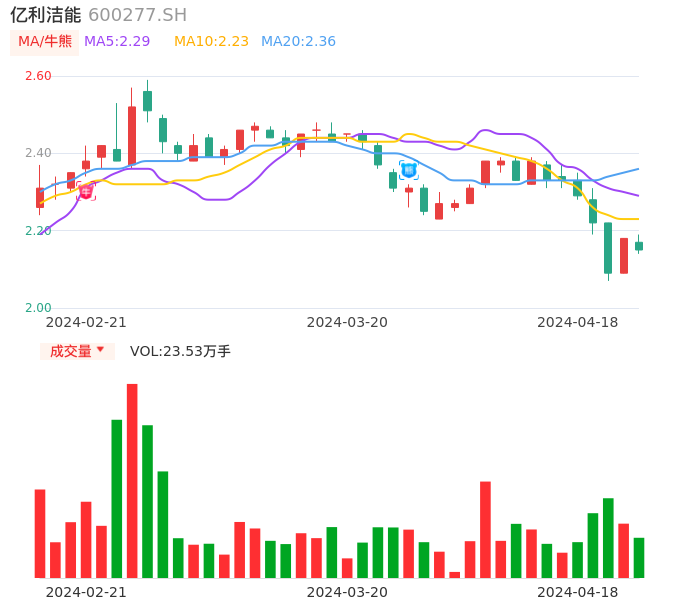Click the 2.00 price axis label
Screen dimensions: 686x606
[x=38, y=308]
